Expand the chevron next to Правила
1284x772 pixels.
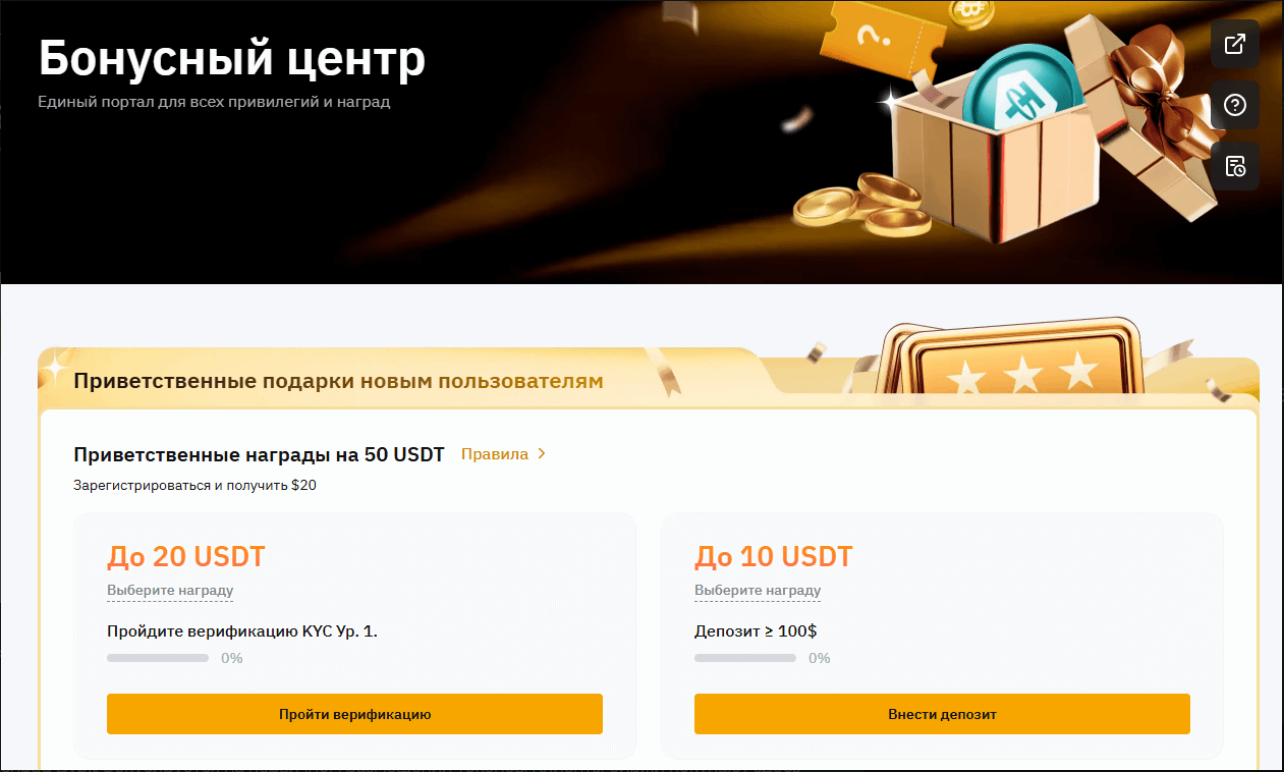tap(542, 454)
